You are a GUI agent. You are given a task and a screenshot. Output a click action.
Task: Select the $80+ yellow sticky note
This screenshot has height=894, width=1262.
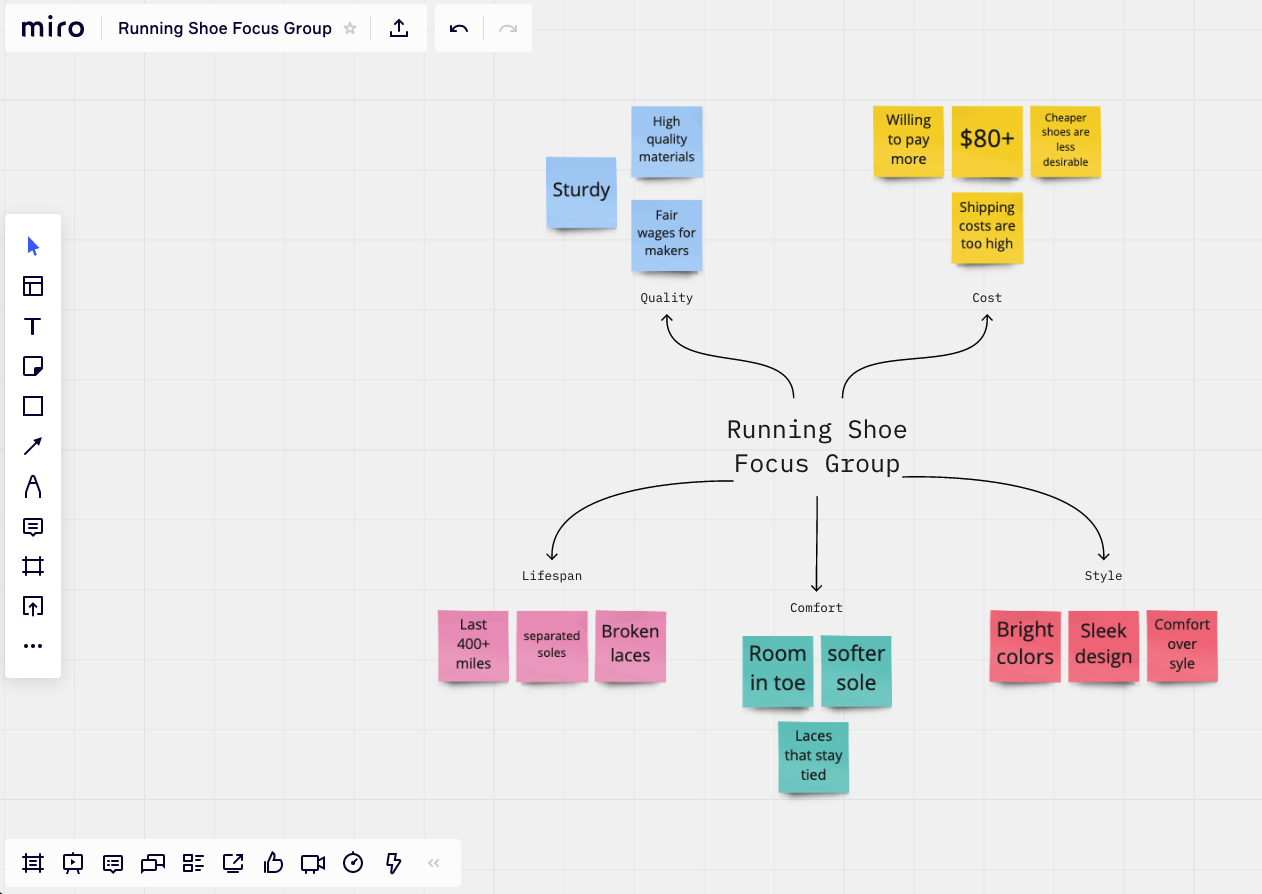click(x=987, y=142)
